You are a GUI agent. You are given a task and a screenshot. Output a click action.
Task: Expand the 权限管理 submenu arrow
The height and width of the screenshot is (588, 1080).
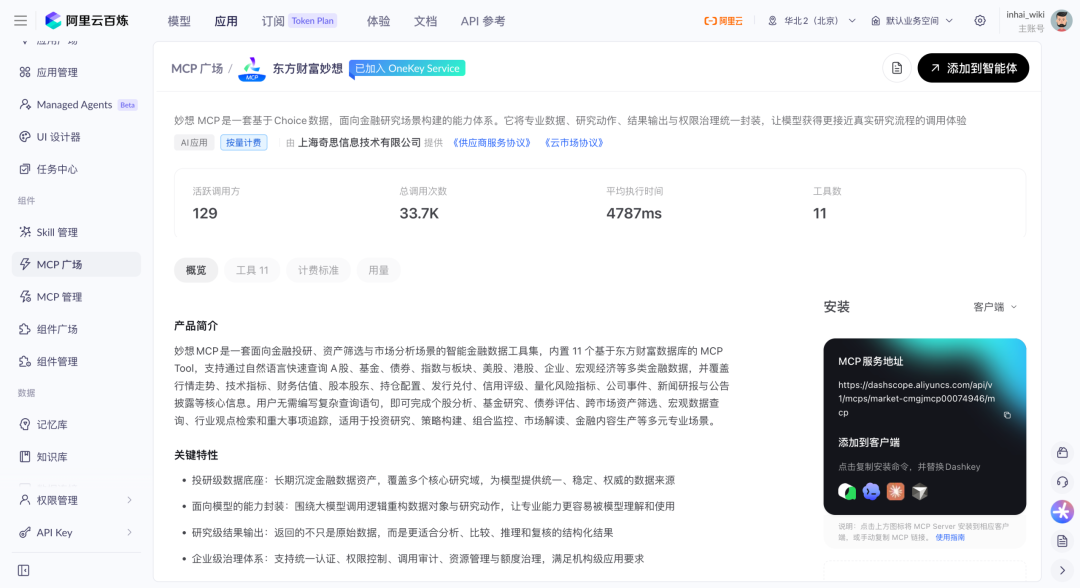pos(129,500)
